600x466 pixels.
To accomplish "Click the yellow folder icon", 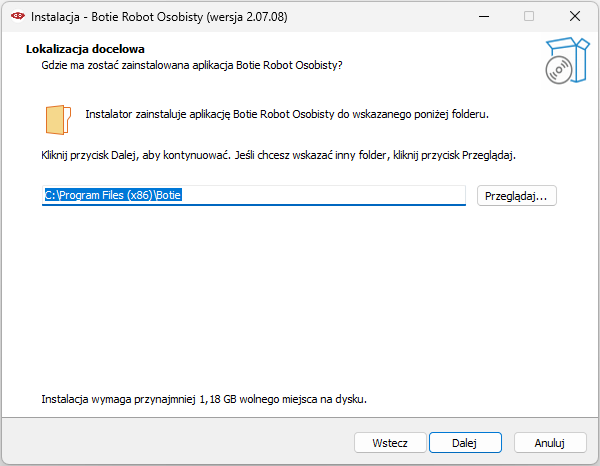I will tap(58, 120).
